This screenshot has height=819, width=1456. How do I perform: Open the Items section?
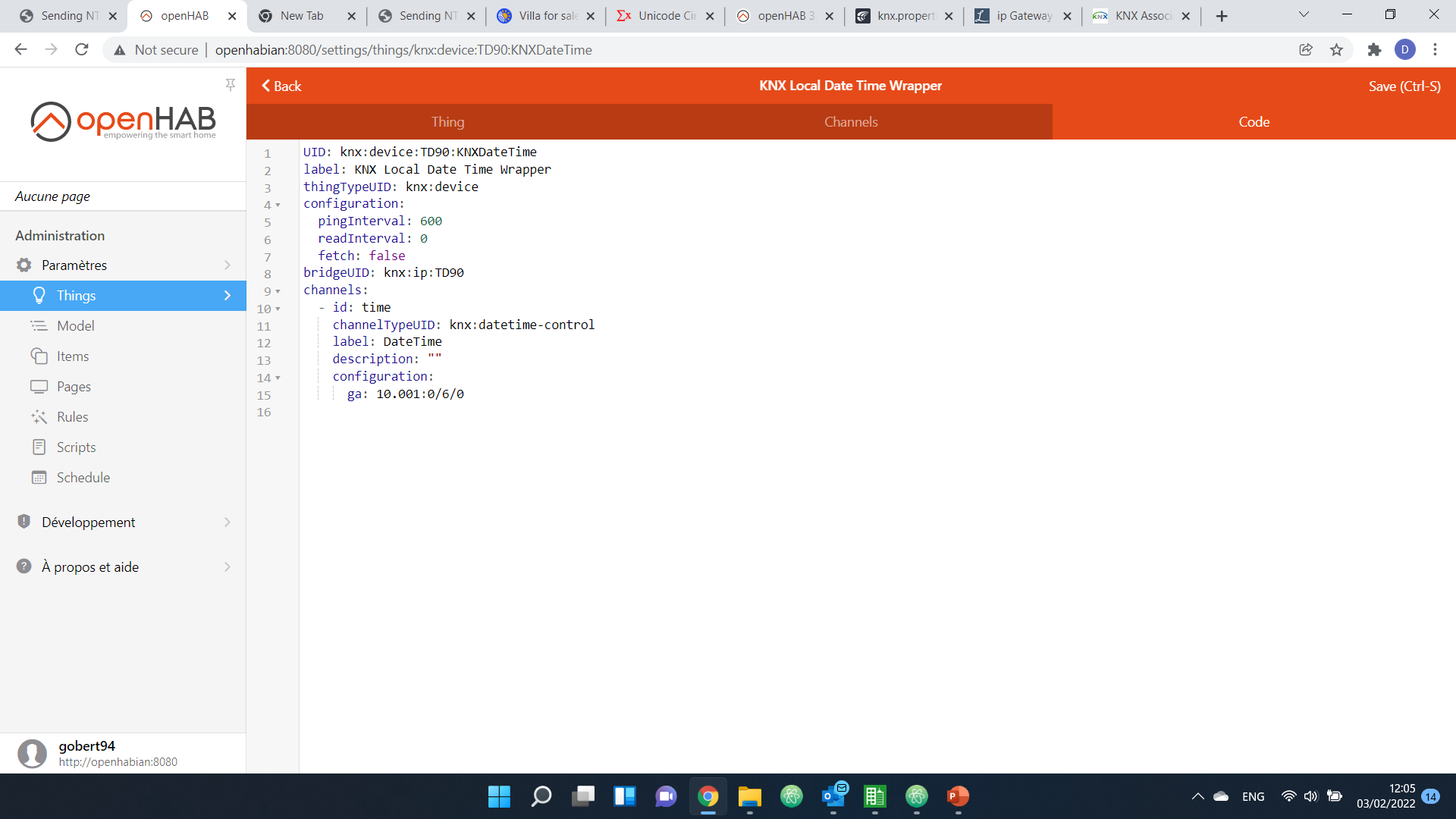(72, 356)
